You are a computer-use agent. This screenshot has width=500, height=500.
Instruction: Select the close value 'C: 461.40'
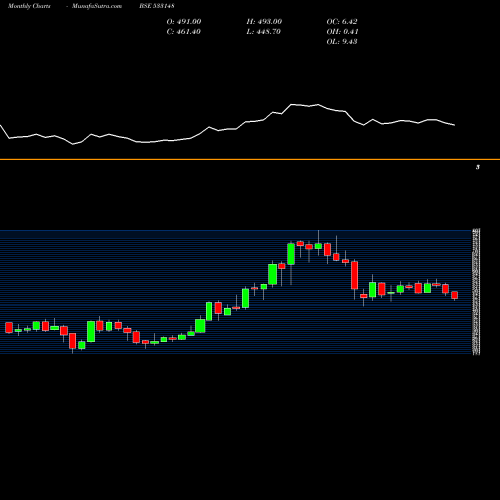(x=184, y=32)
